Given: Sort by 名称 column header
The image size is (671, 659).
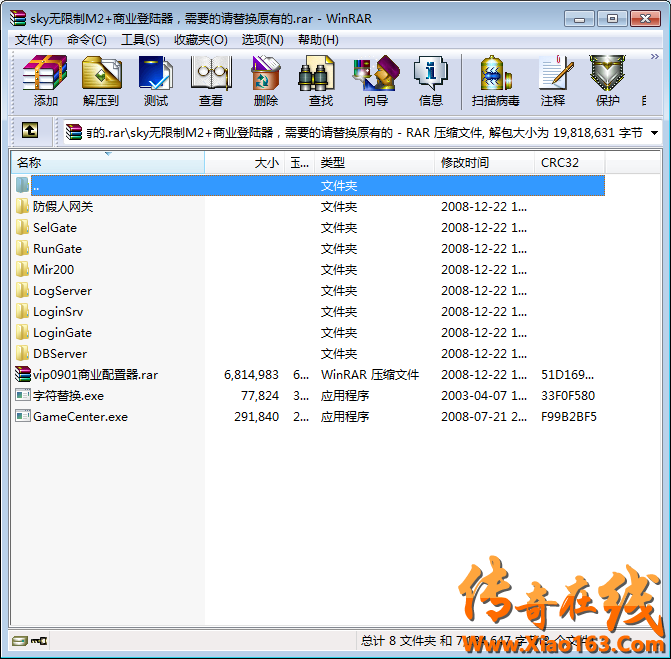Looking at the screenshot, I should [107, 163].
